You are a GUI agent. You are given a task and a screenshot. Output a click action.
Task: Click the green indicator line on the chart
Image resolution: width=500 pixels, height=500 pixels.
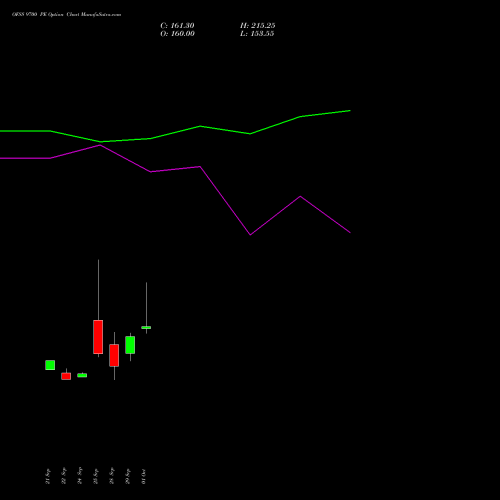point(200,126)
